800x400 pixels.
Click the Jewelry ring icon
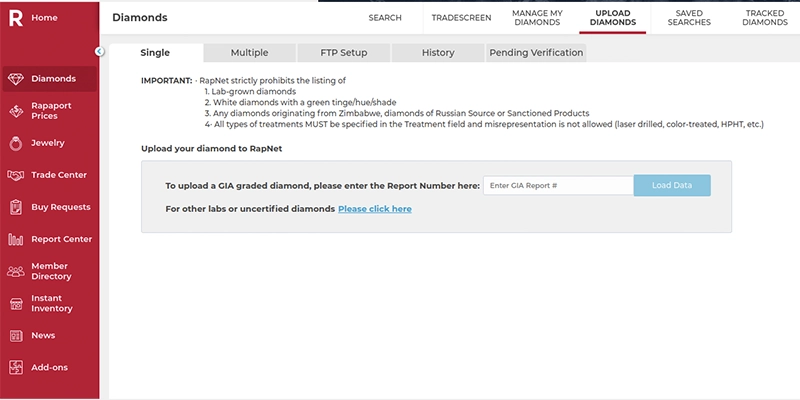16,143
